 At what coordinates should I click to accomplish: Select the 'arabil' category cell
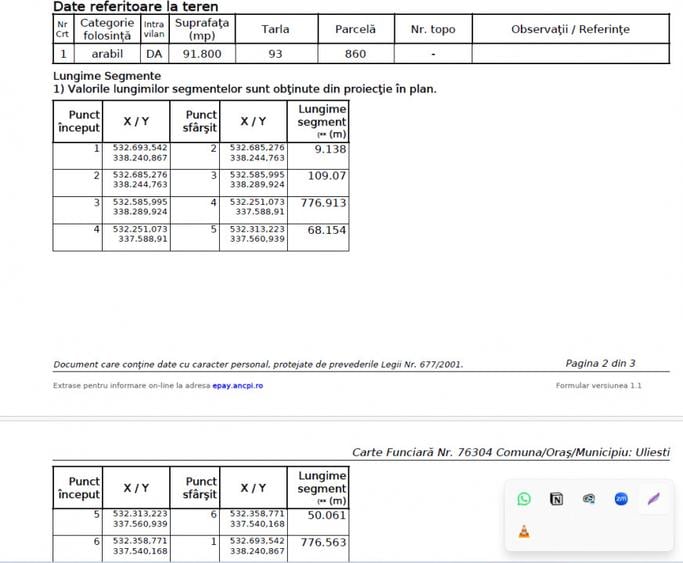(100, 54)
